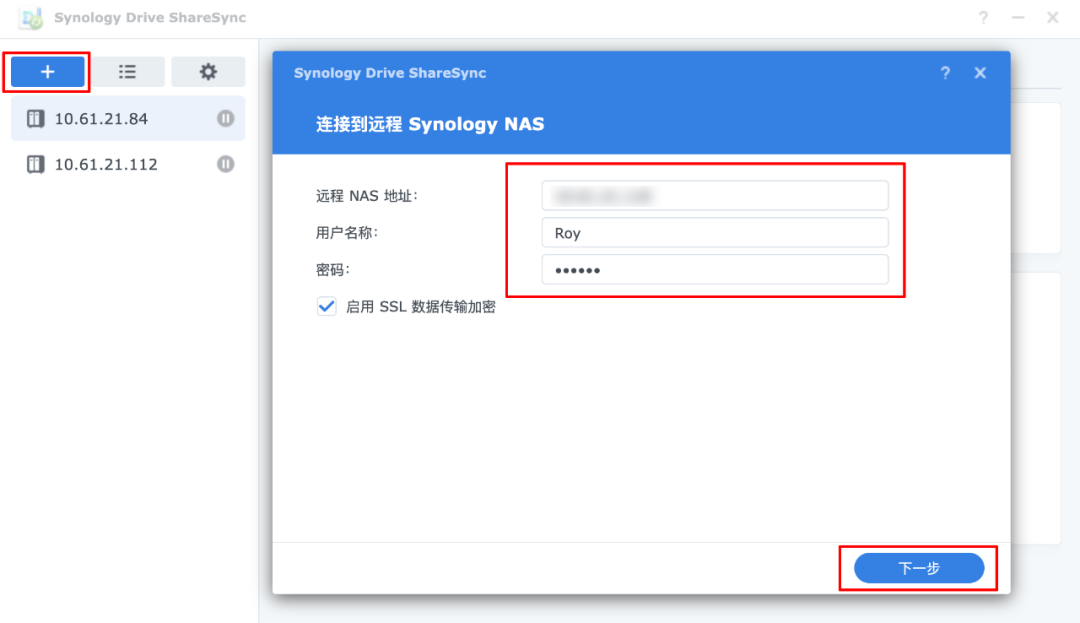Select connection 10.61.21.112 in sidebar
Screen dimensions: 1080x623
tap(103, 164)
